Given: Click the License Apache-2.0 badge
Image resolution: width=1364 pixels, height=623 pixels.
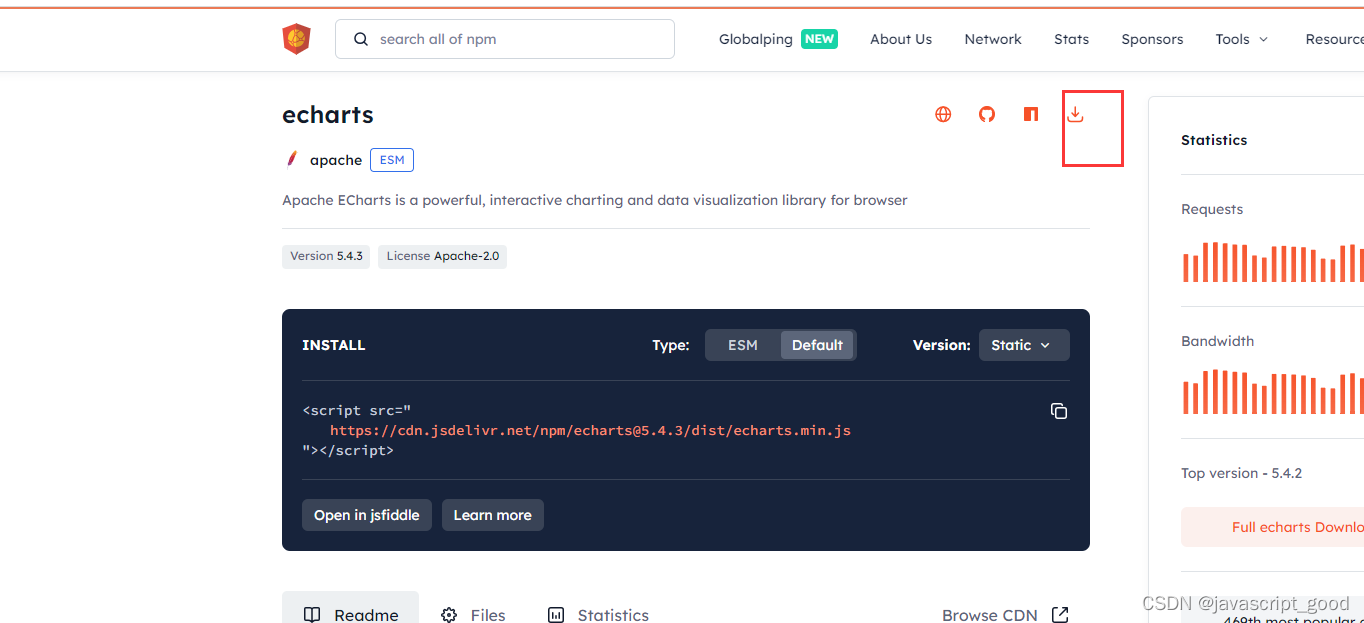Looking at the screenshot, I should [x=442, y=256].
